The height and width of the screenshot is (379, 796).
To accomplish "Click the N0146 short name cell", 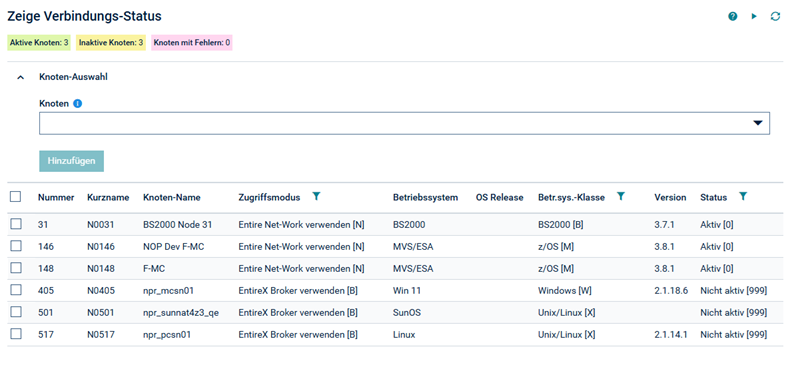I will [101, 247].
